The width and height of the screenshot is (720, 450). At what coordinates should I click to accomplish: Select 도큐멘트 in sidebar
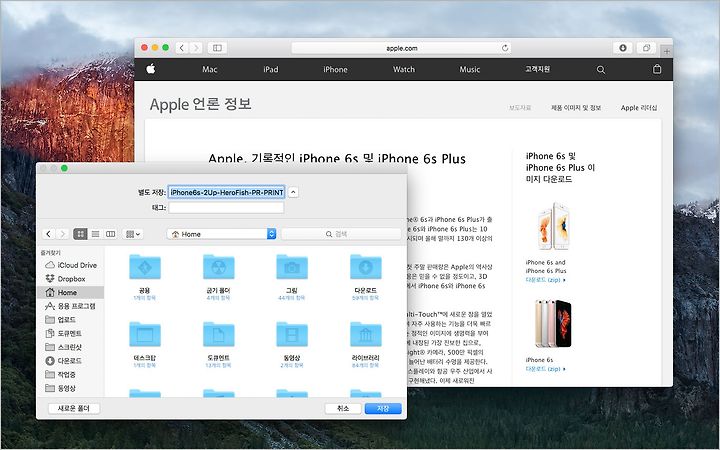pyautogui.click(x=71, y=333)
